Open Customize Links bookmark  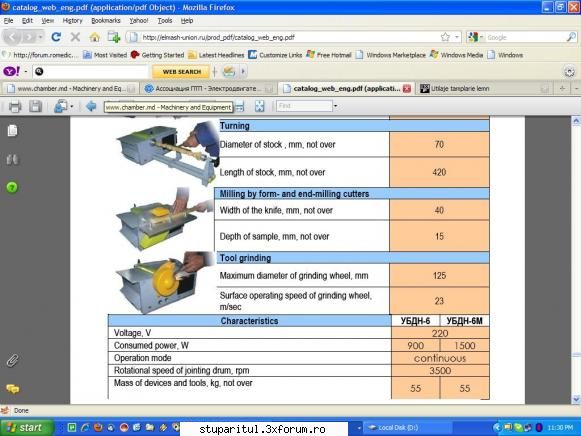pos(275,55)
